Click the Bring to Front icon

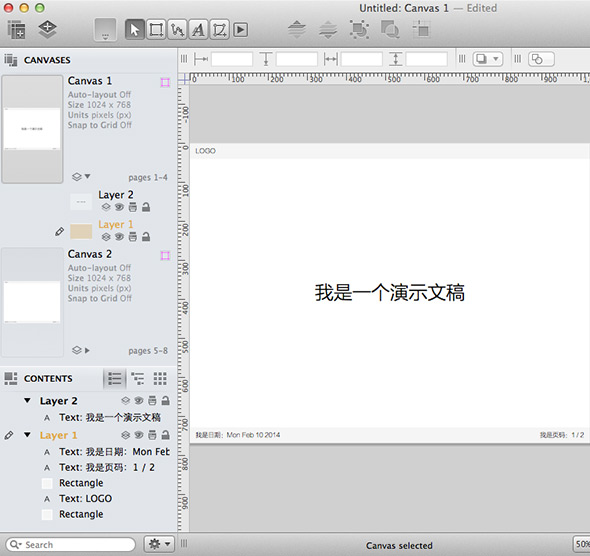(x=297, y=29)
